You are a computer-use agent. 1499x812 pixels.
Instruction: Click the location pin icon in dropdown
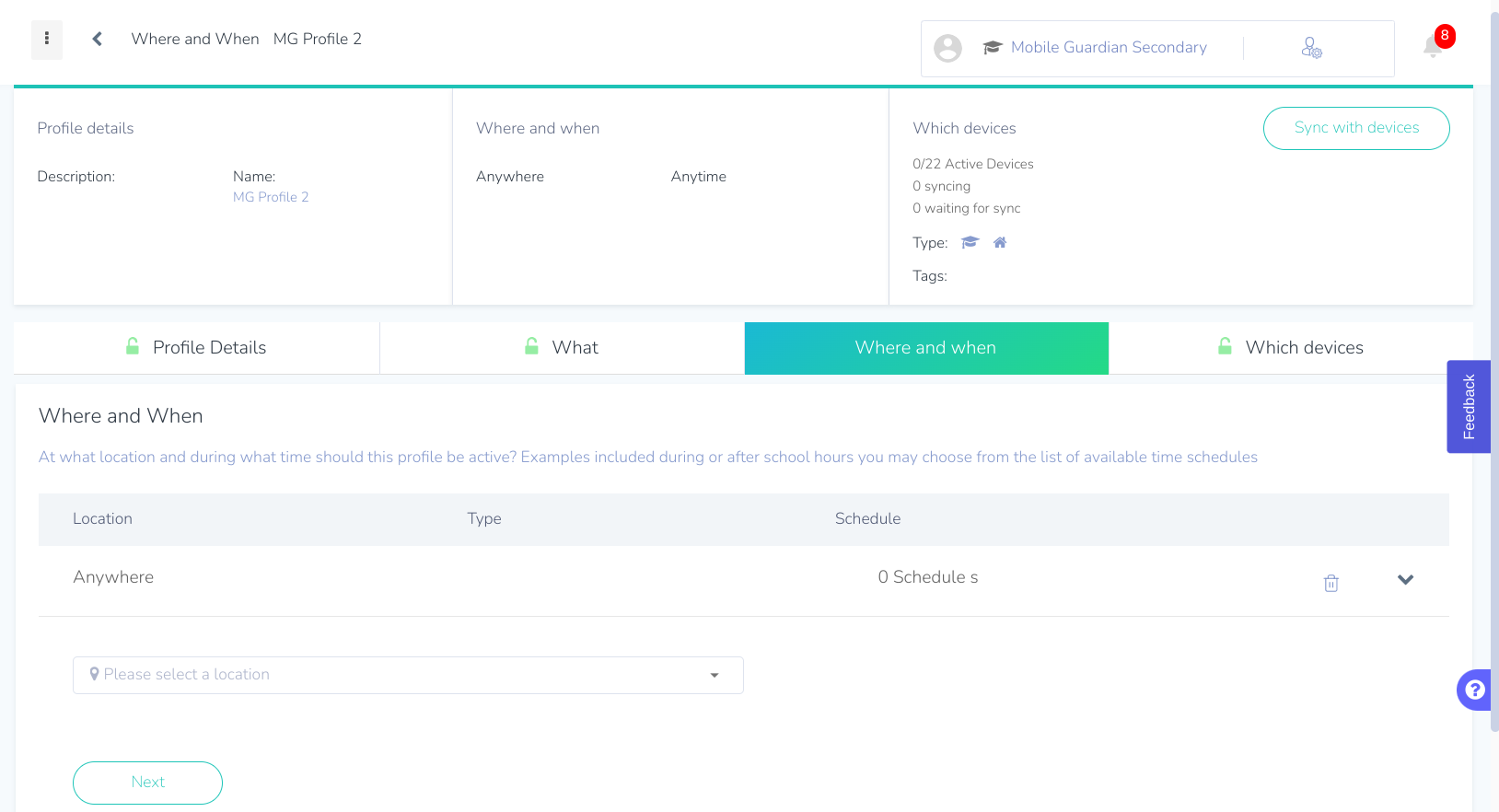pyautogui.click(x=94, y=674)
